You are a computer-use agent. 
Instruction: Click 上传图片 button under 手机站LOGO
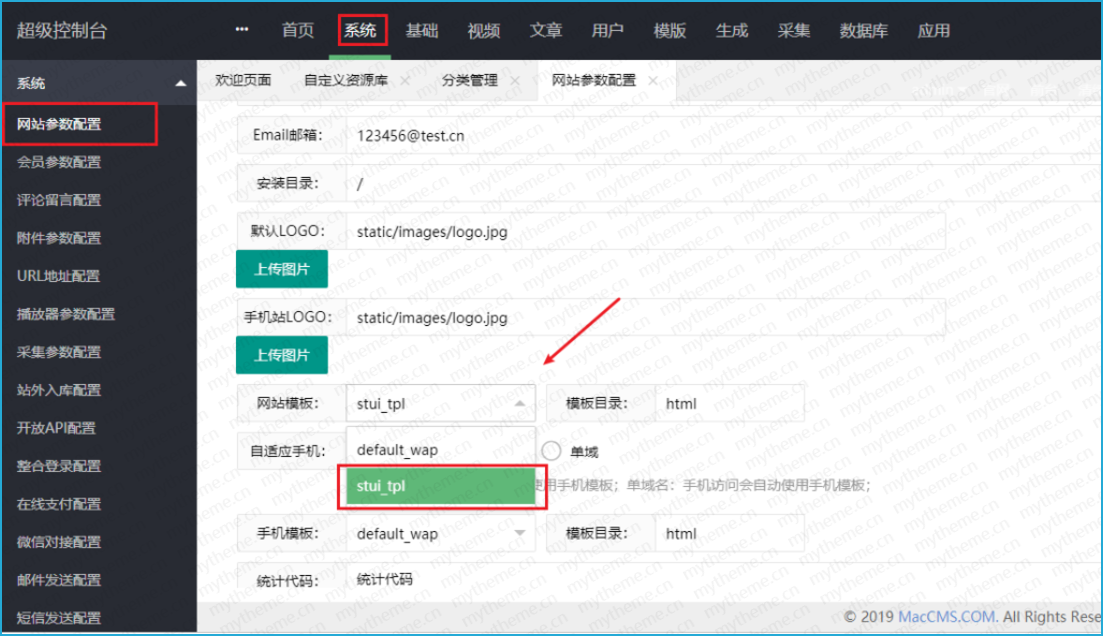point(282,355)
